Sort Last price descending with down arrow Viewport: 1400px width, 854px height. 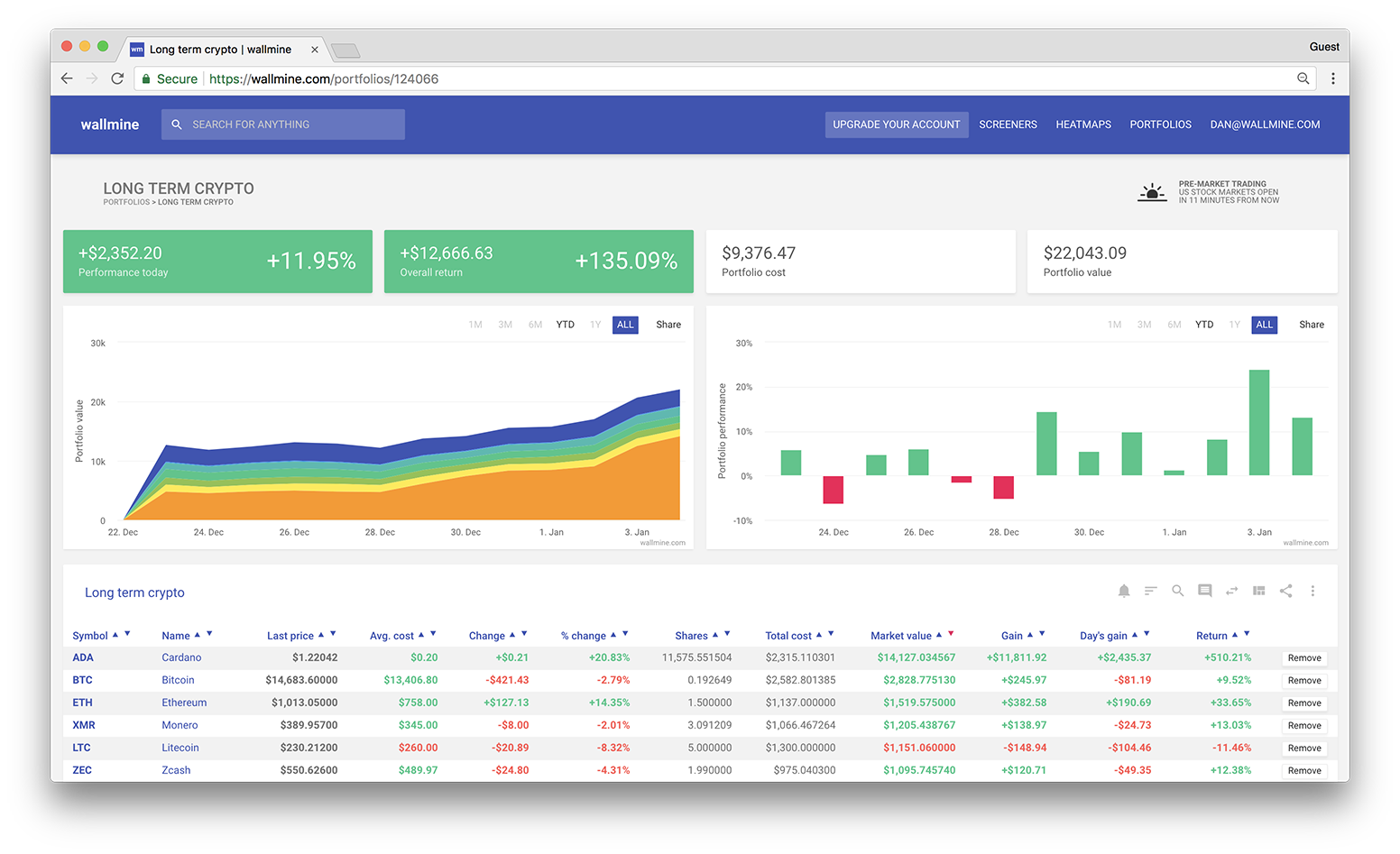pyautogui.click(x=333, y=634)
